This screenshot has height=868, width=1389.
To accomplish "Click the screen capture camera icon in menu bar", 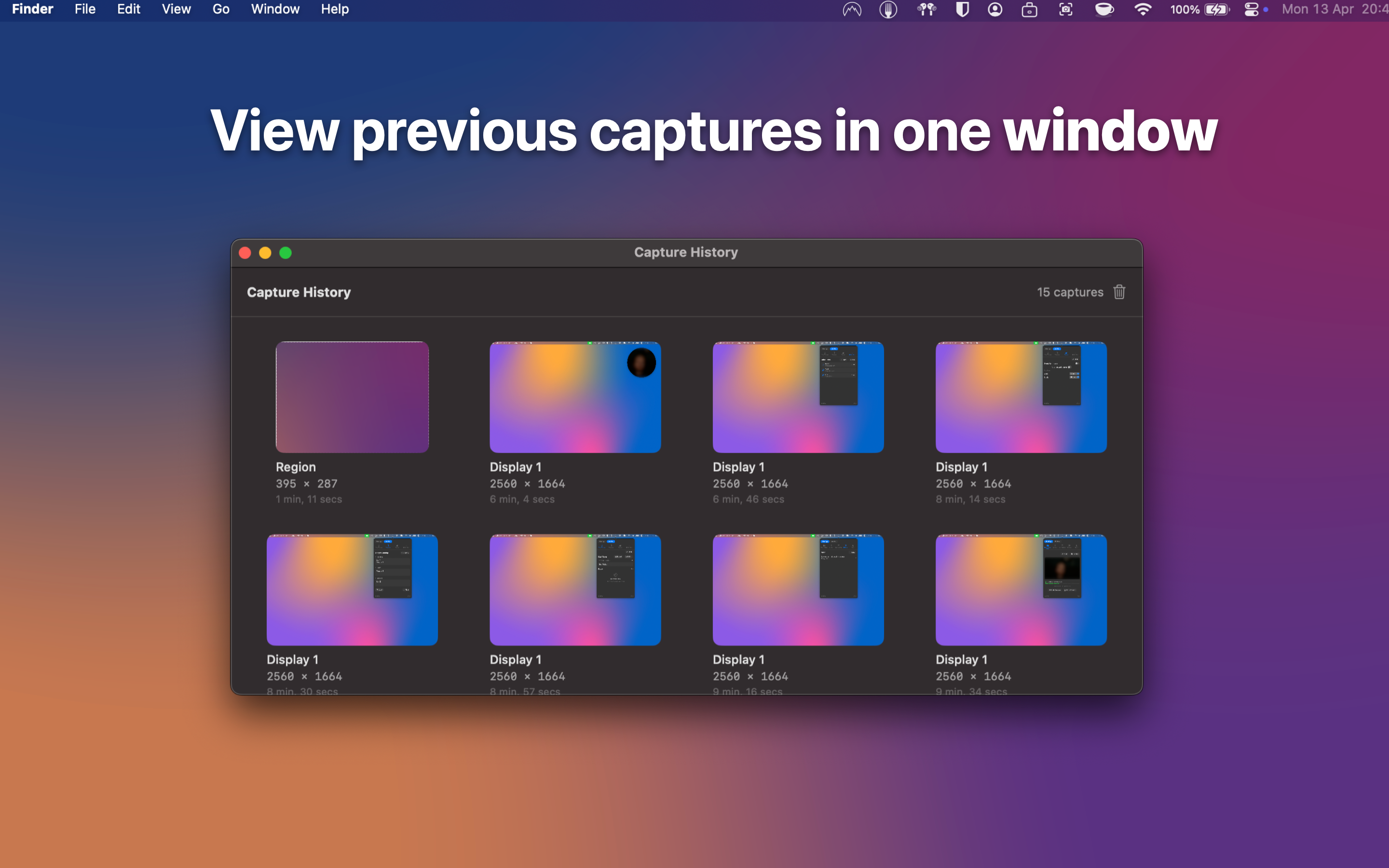I will point(1066,9).
